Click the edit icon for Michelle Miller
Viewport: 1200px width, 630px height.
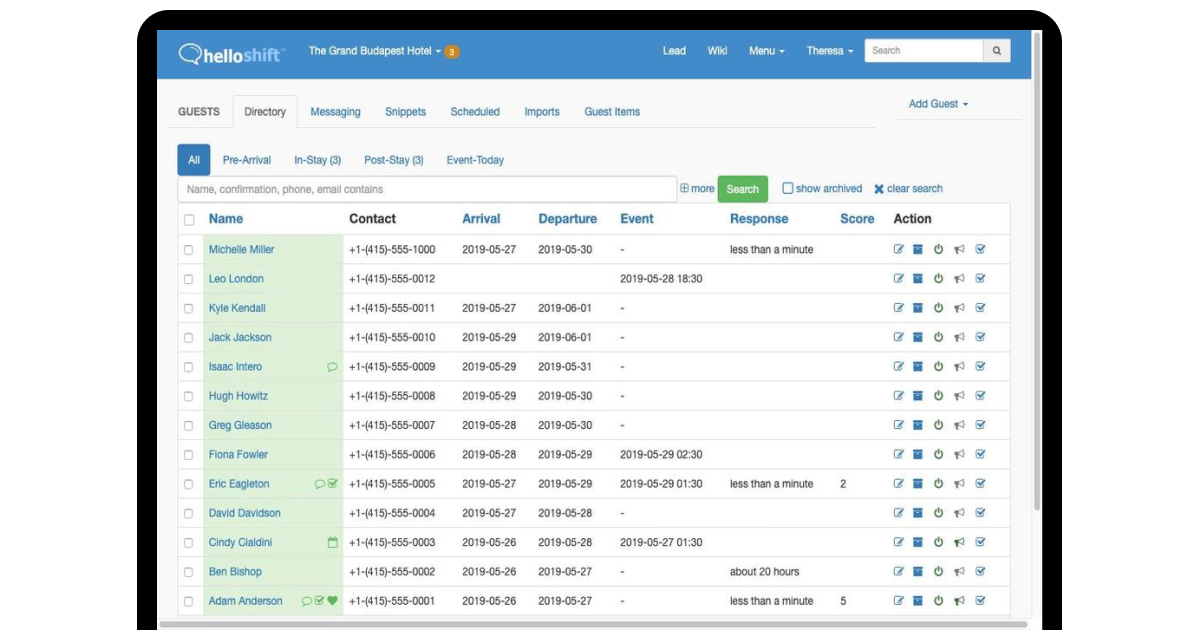899,249
